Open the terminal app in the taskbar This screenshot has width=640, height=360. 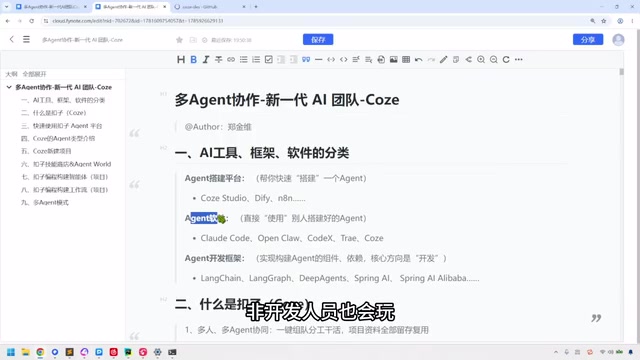tap(172, 352)
